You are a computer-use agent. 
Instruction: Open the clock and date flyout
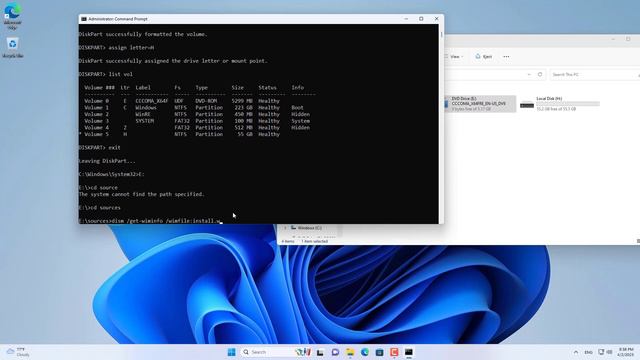626,352
